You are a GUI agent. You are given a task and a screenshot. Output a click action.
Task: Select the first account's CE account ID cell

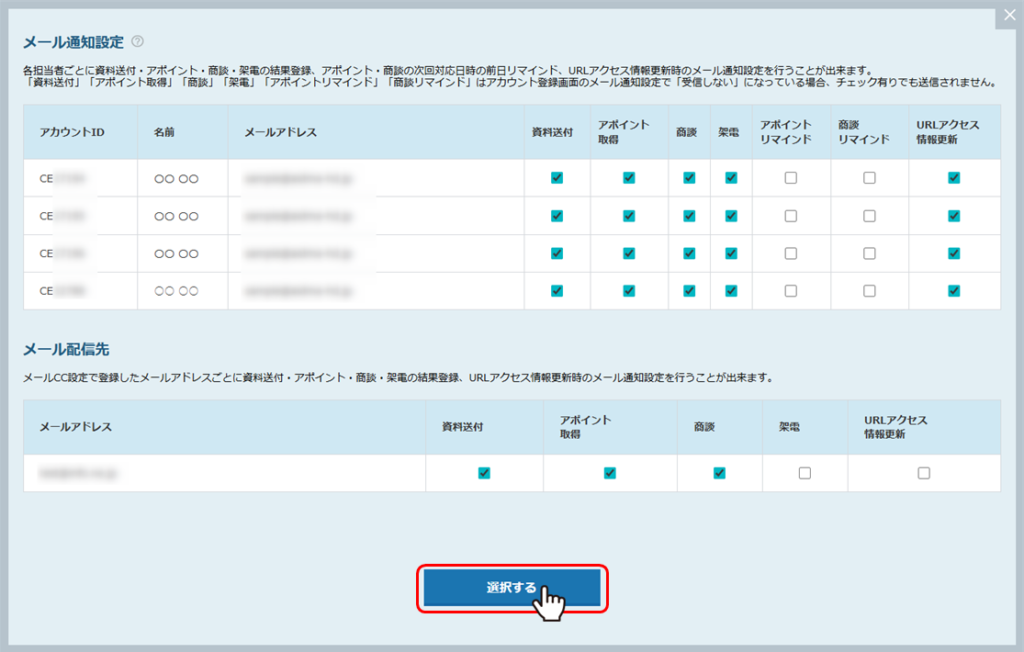click(x=62, y=178)
